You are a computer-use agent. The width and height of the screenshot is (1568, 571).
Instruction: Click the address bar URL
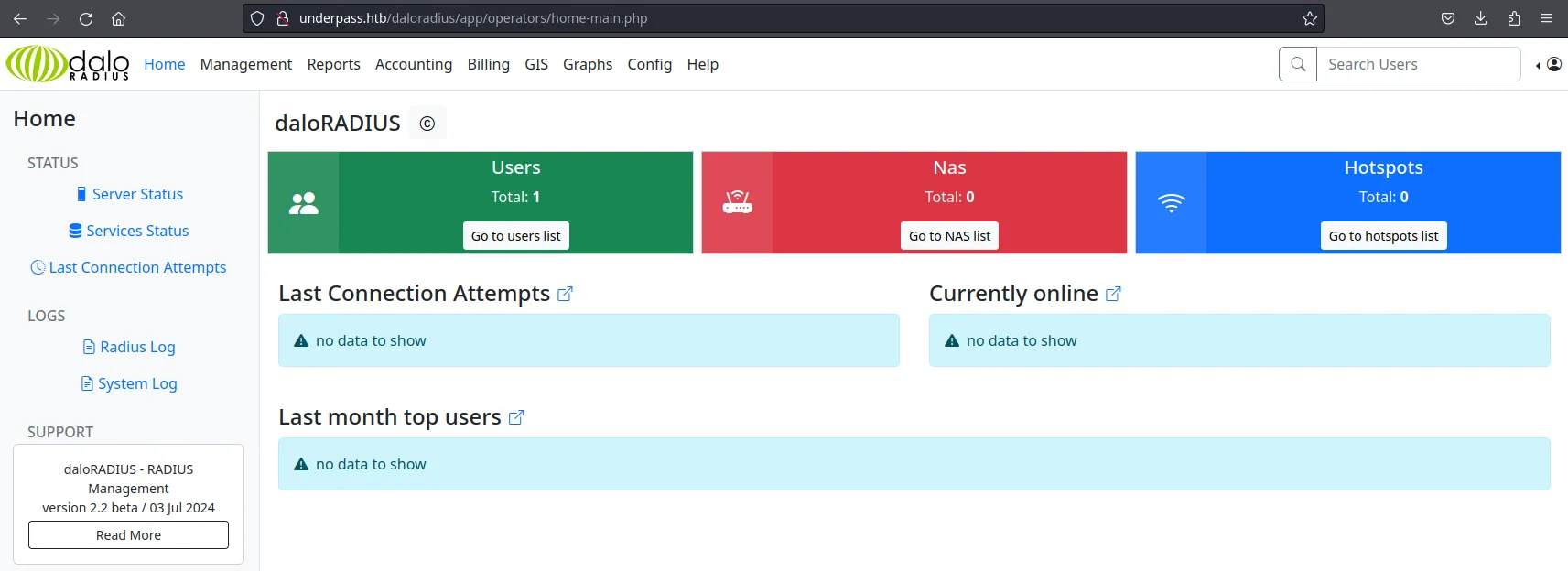click(x=473, y=18)
